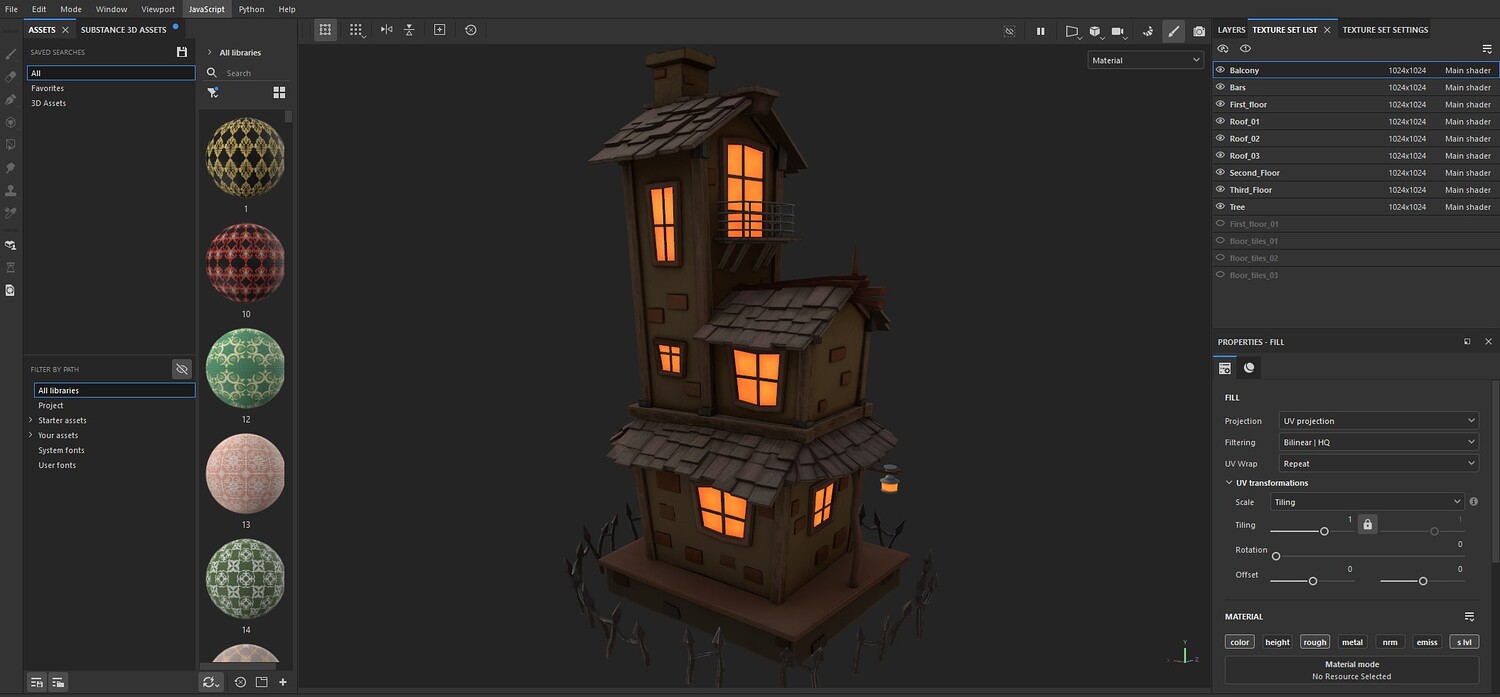Hide the Bars texture set

pos(1220,87)
